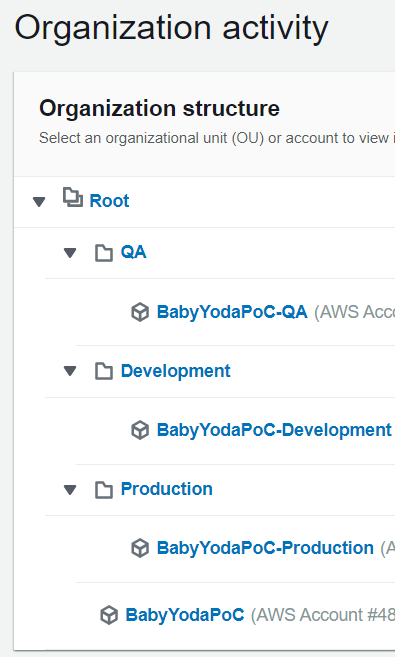Click the BabyYodaPoC-Production account cube icon

(x=140, y=548)
